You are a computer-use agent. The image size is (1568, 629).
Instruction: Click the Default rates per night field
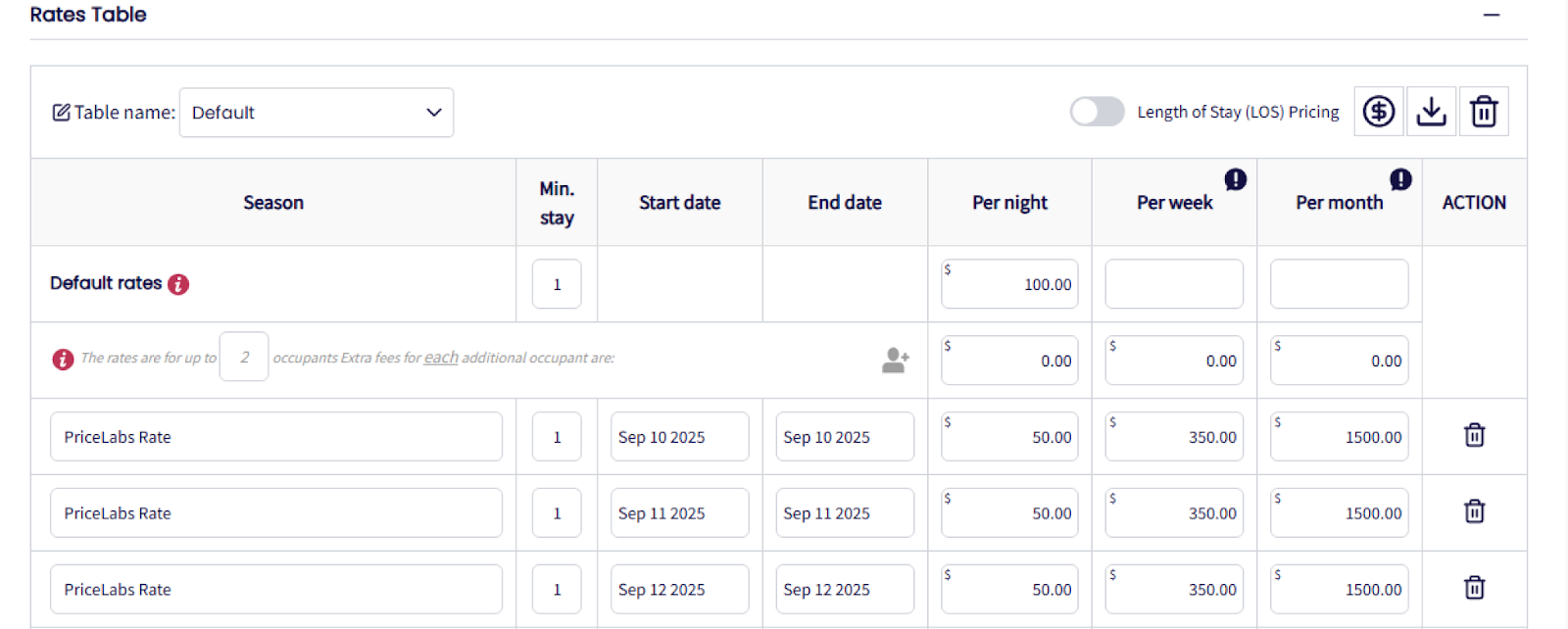(x=1009, y=284)
